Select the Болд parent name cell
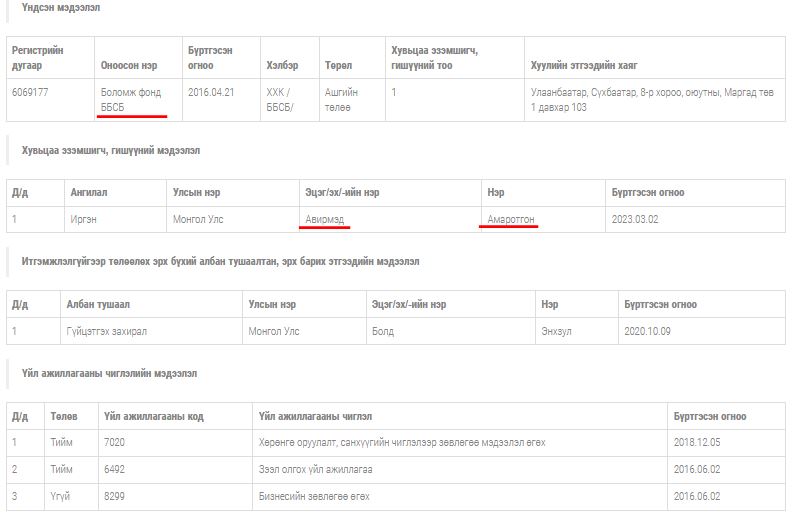The height and width of the screenshot is (520, 792). pos(382,330)
